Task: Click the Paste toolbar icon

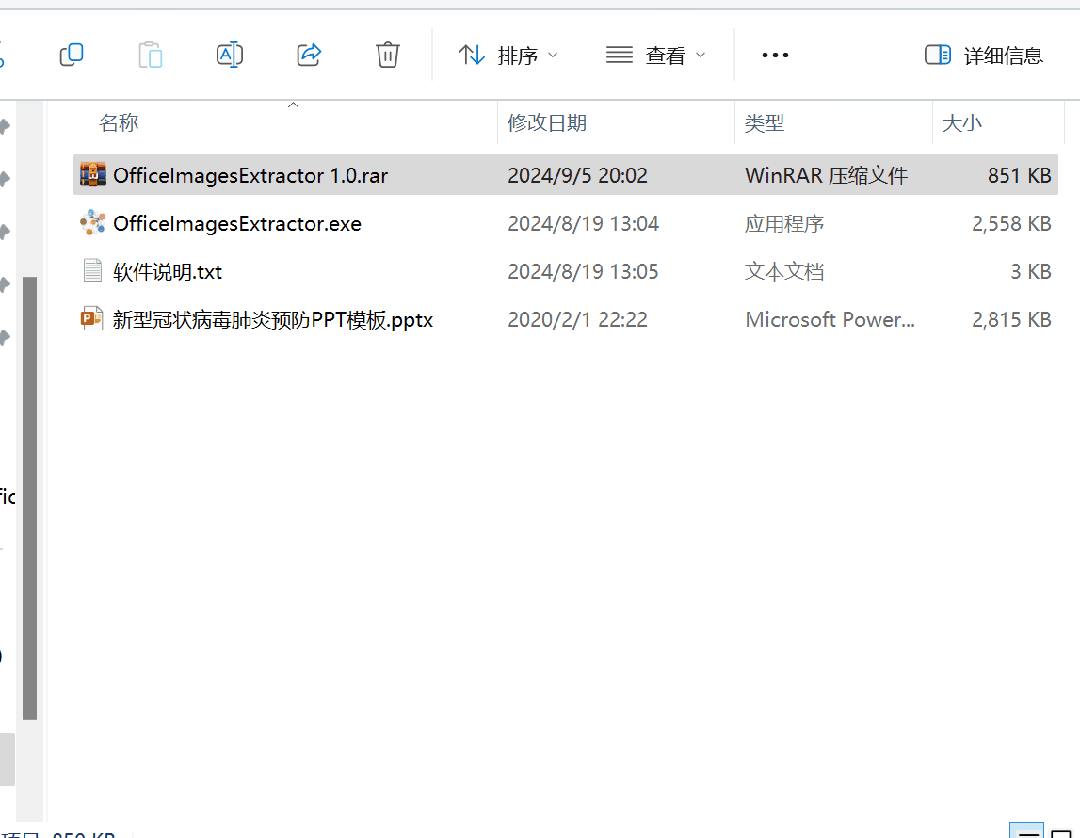Action: pyautogui.click(x=150, y=54)
